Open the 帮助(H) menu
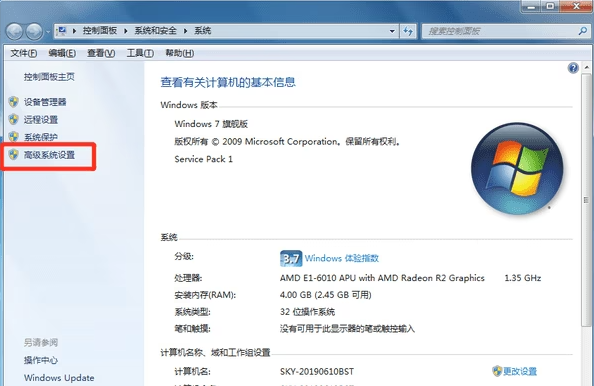Image resolution: width=594 pixels, height=386 pixels. 180,53
